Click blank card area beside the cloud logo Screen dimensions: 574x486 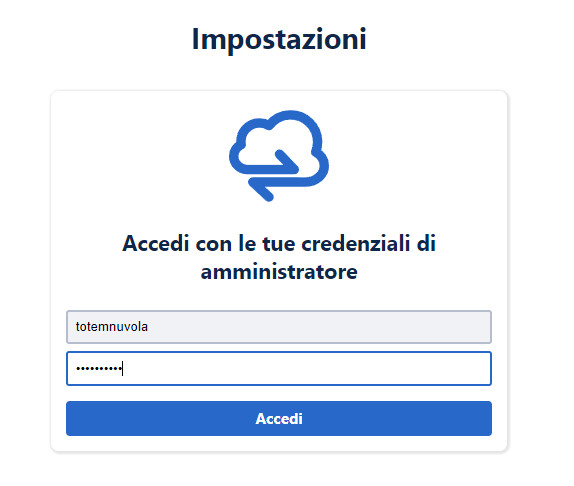pyautogui.click(x=403, y=157)
